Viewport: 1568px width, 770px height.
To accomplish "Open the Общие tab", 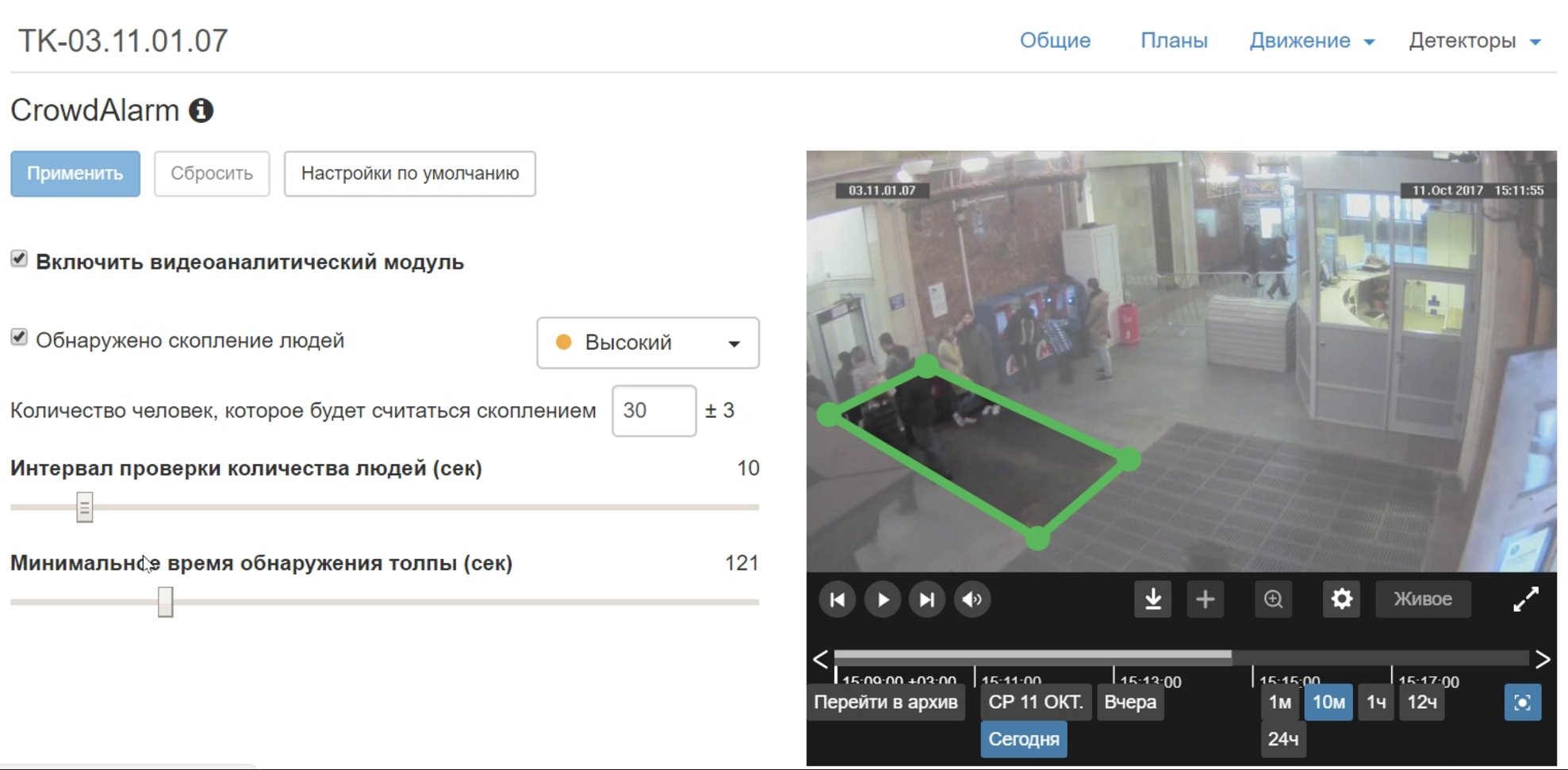I will [x=1055, y=40].
